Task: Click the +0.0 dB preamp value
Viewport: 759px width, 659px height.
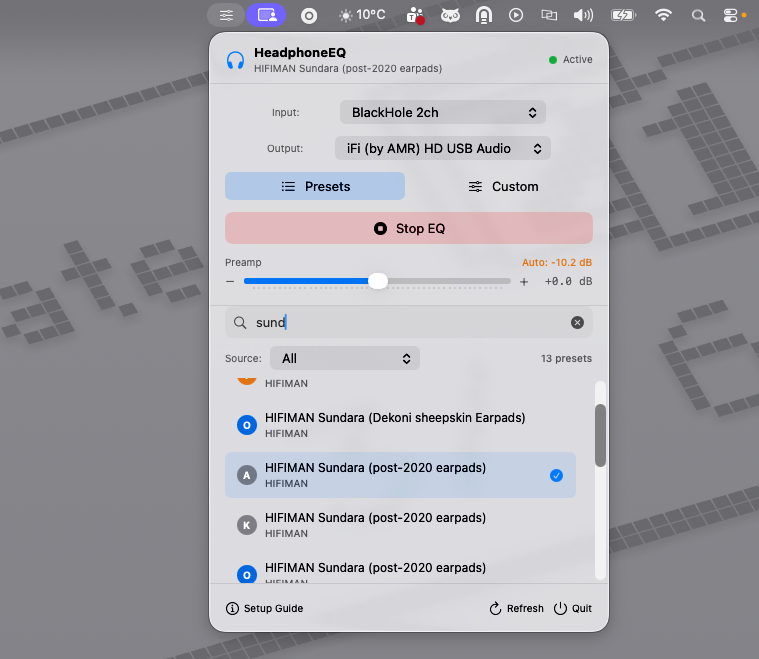Action: coord(568,281)
